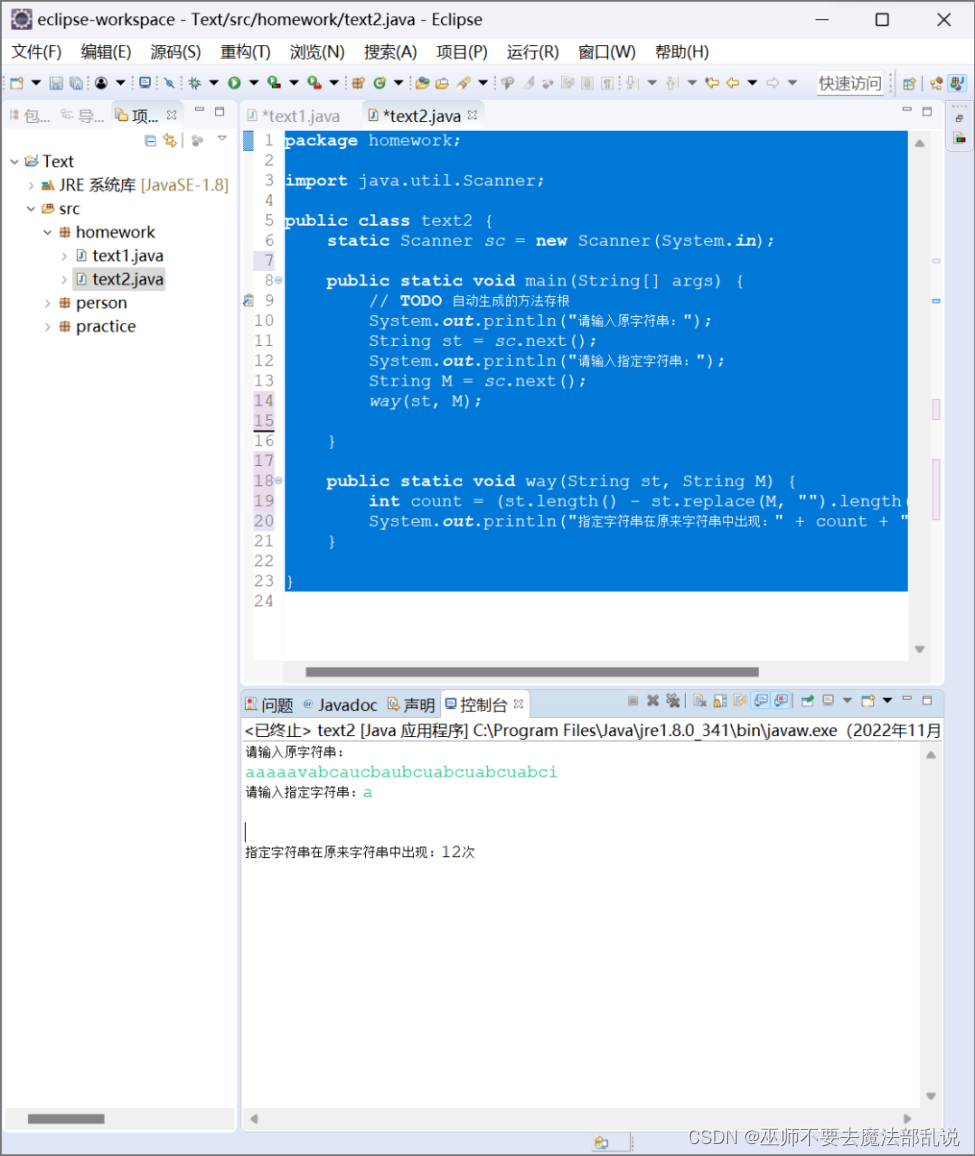Click the New file wizard toolbar icon
Viewport: 975px width, 1156px height.
(17, 83)
